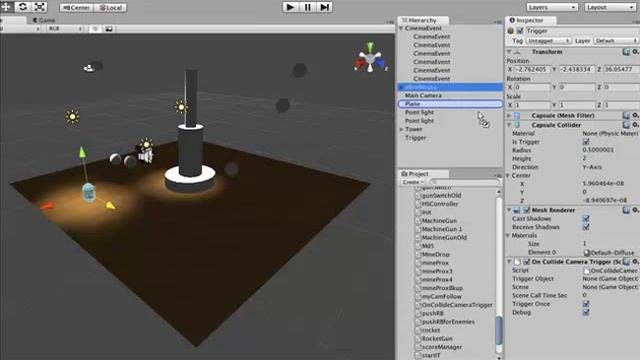Image resolution: width=640 pixels, height=360 pixels.
Task: Click the red X-axis arrow of the move gizmo
Action: 47,207
